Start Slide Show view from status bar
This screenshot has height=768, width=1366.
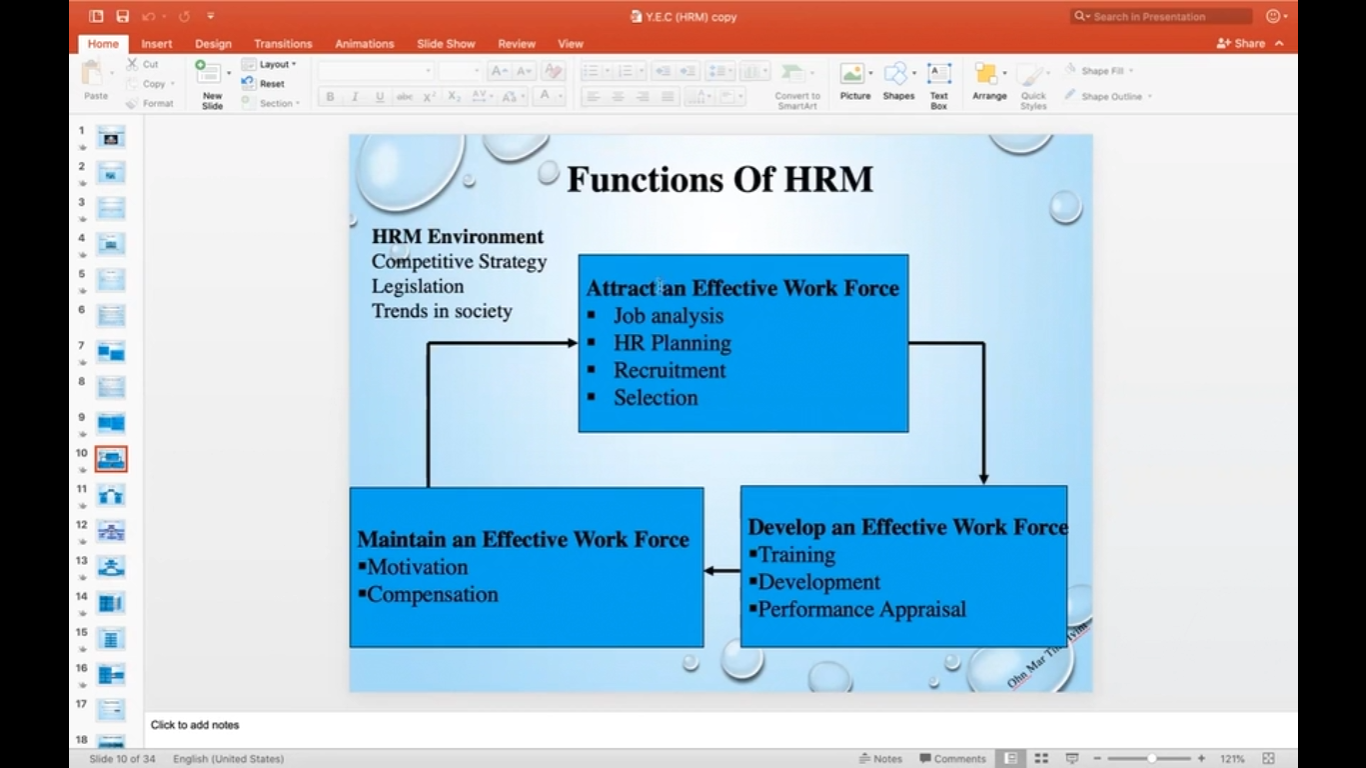pyautogui.click(x=1072, y=759)
